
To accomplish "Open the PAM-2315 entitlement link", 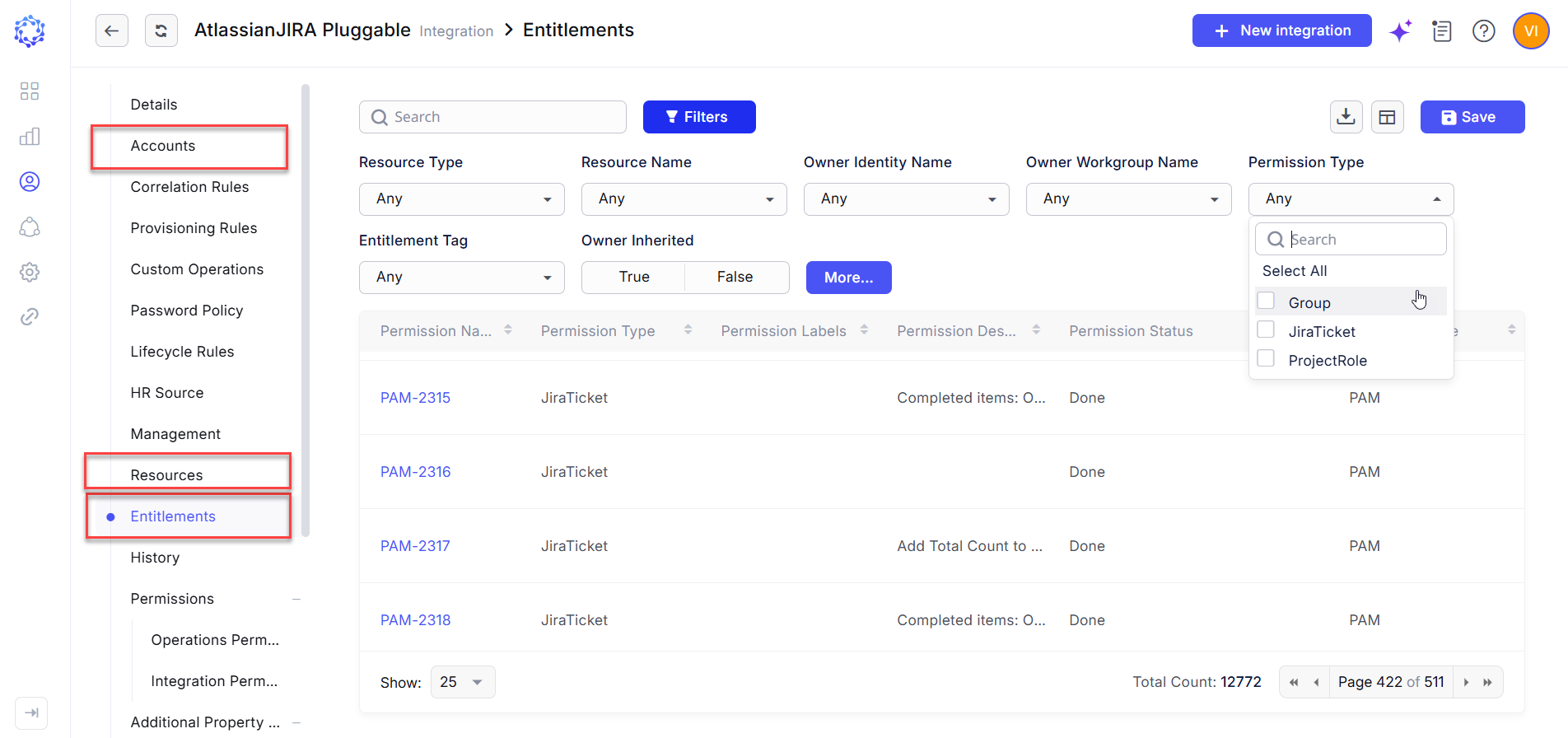I will point(415,398).
